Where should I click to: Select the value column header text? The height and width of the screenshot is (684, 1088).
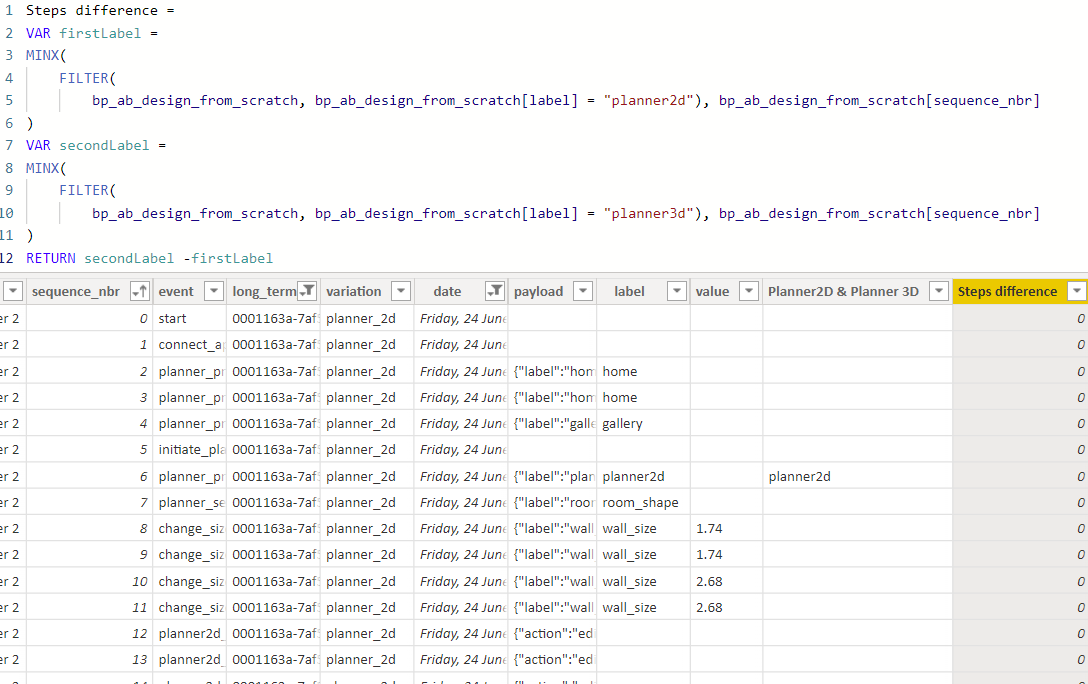coord(713,291)
